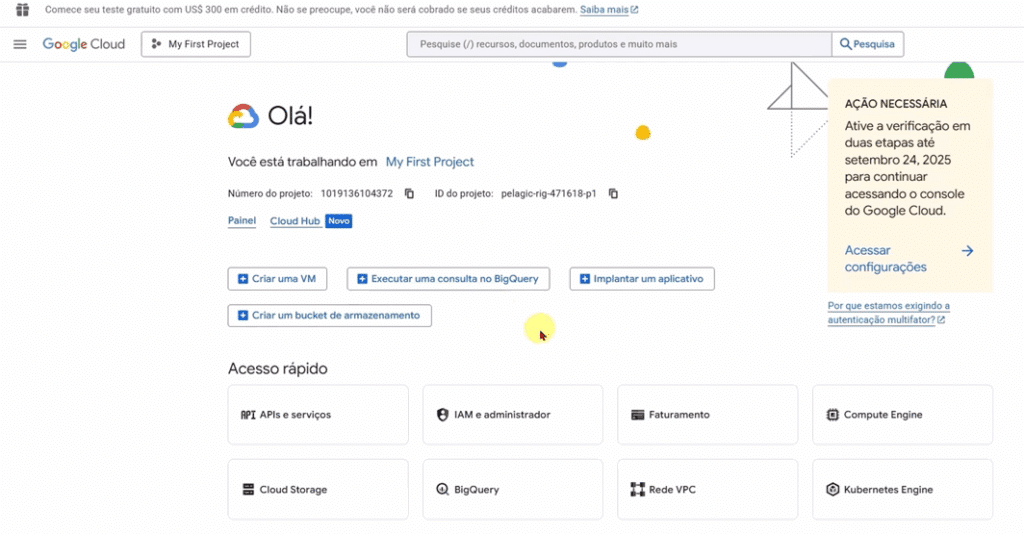Click the Cloud Storage icon

click(x=248, y=490)
